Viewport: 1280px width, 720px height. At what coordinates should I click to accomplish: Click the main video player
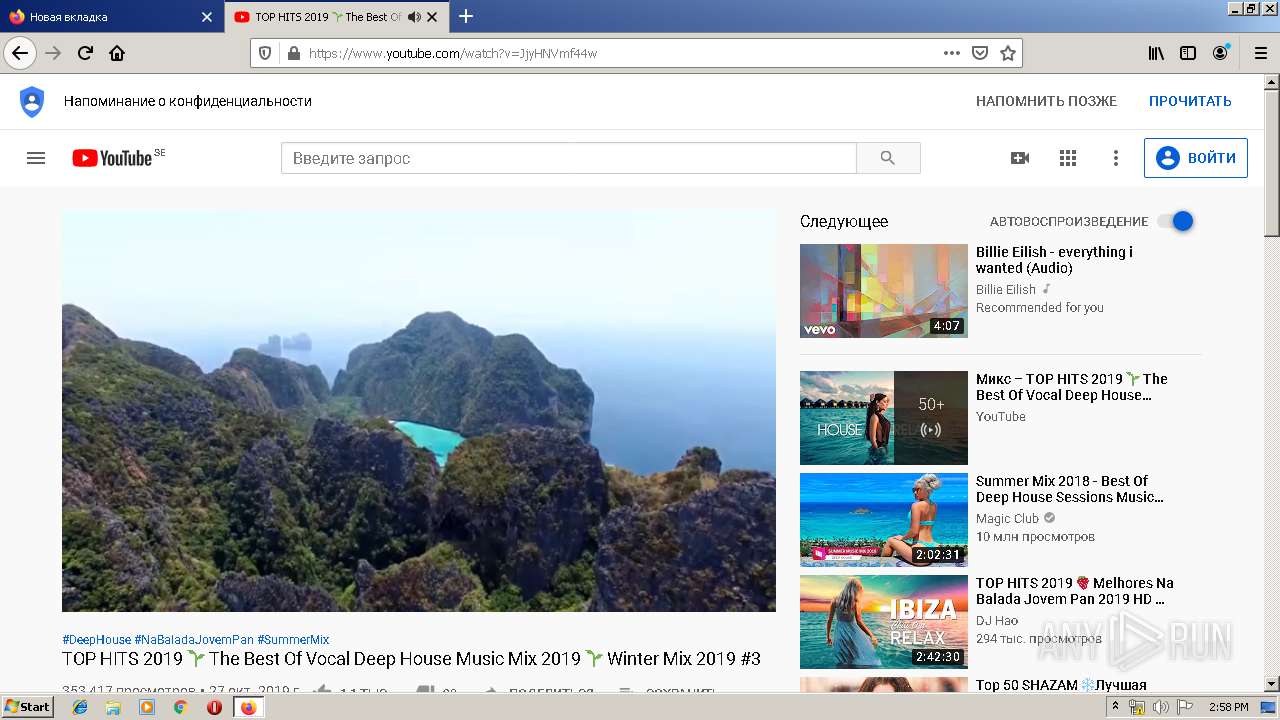(419, 411)
